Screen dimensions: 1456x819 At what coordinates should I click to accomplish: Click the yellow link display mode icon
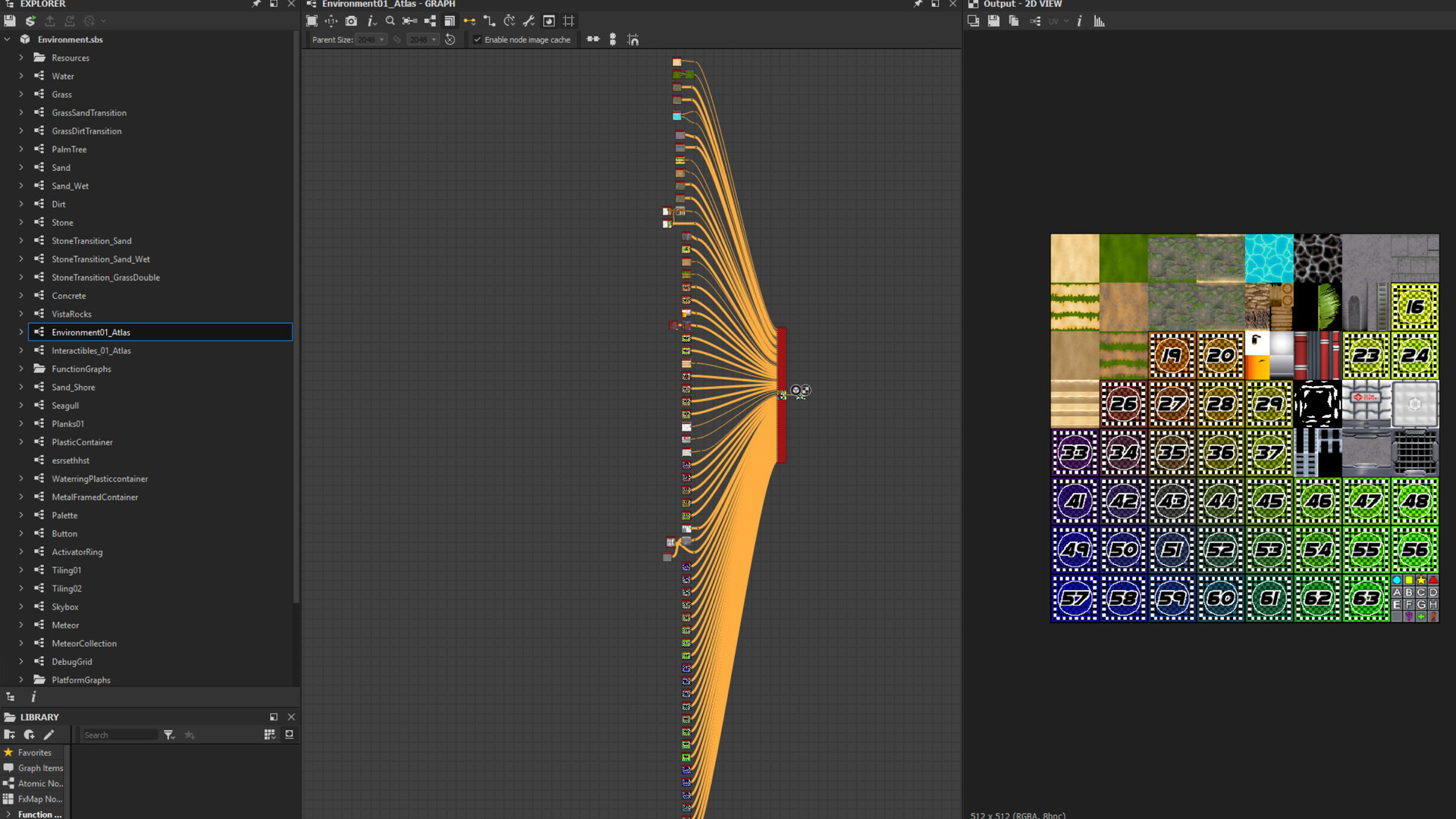[x=469, y=21]
